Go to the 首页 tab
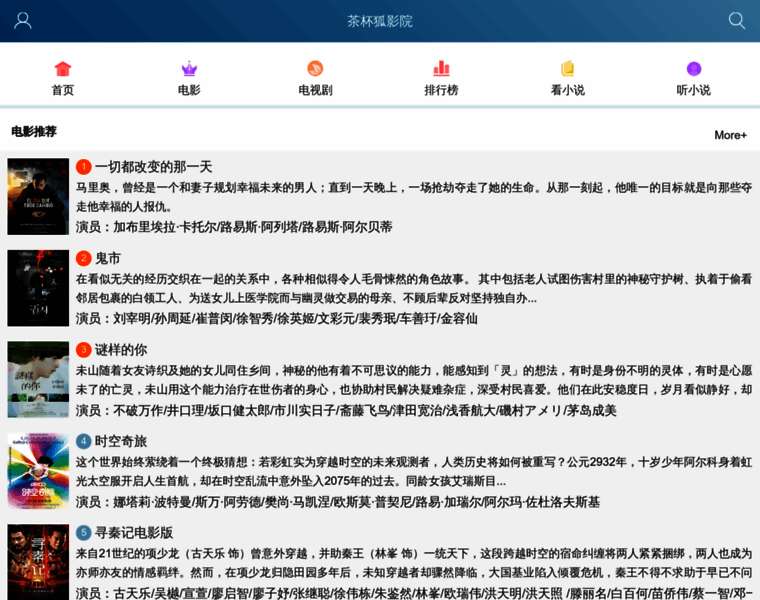 tap(63, 90)
